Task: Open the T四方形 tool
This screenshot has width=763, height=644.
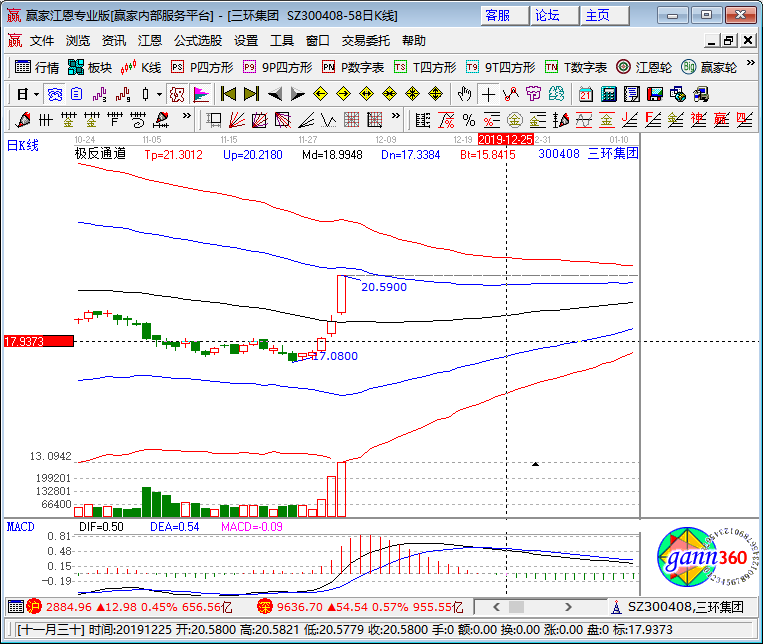Action: (x=425, y=67)
